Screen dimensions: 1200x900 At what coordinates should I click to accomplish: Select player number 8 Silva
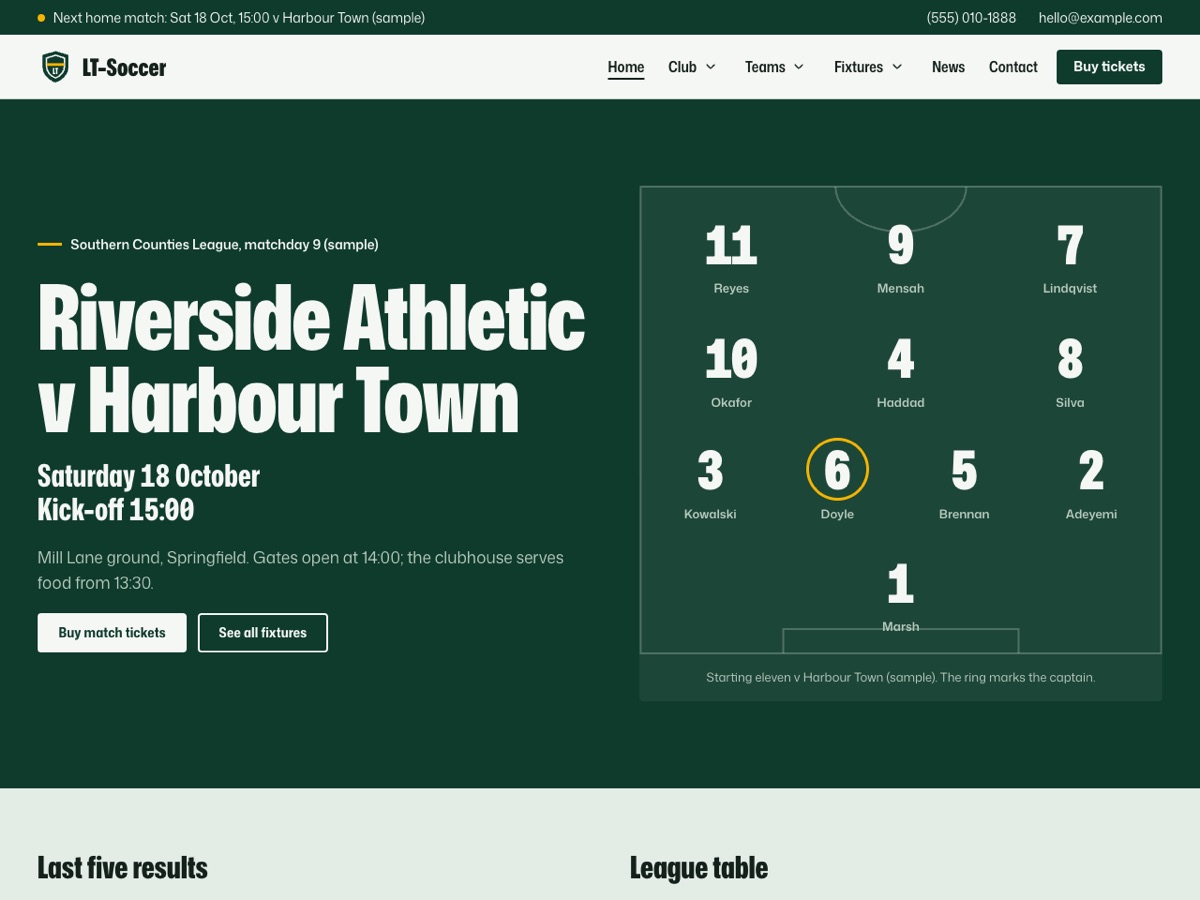[1070, 372]
